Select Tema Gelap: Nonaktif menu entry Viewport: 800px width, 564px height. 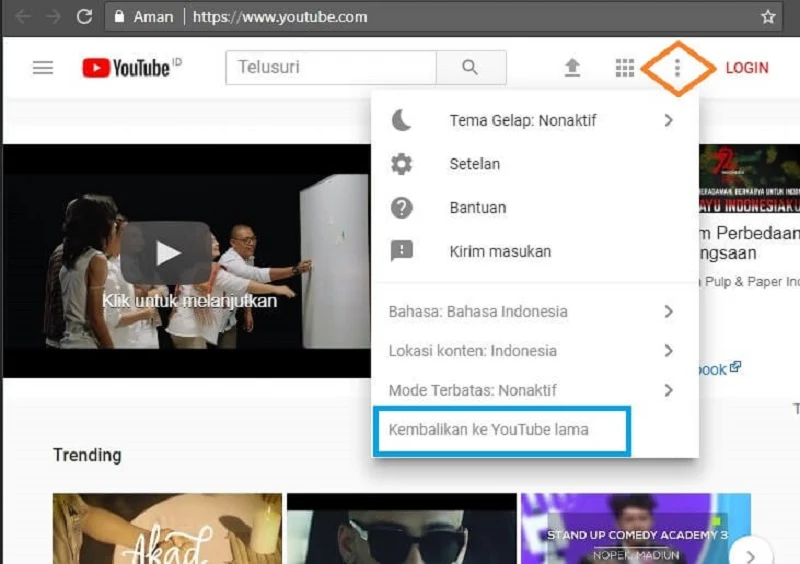point(535,120)
